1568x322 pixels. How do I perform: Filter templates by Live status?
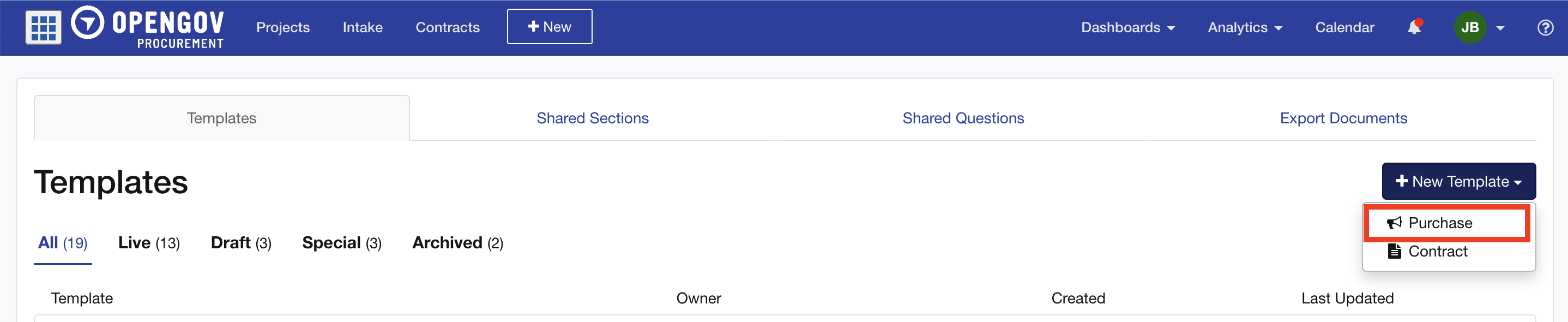(149, 243)
